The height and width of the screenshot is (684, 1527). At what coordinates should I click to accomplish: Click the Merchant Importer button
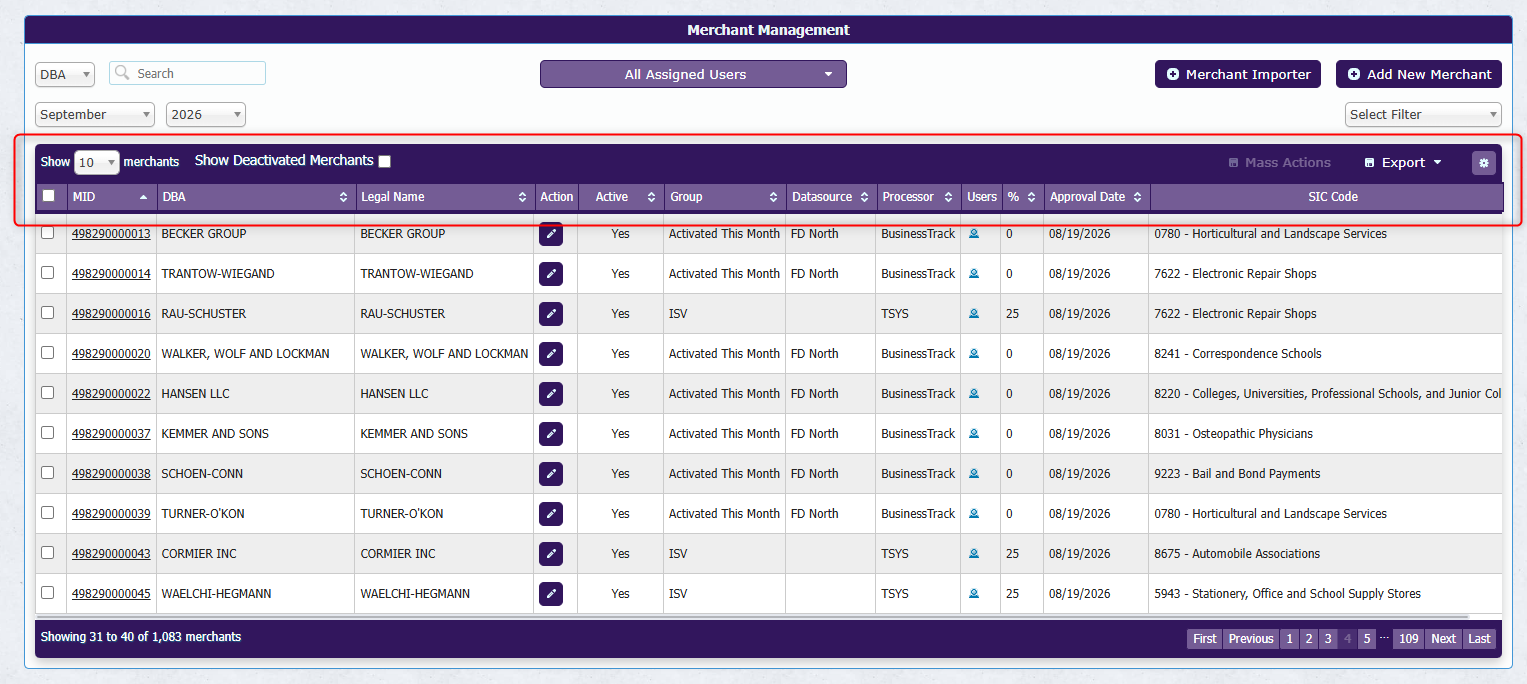[x=1238, y=74]
